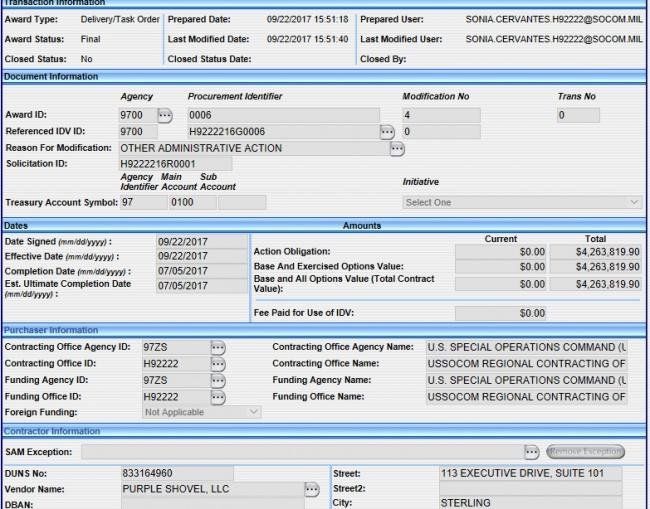
Task: Click the Solicitation ID text field
Action: (x=175, y=164)
